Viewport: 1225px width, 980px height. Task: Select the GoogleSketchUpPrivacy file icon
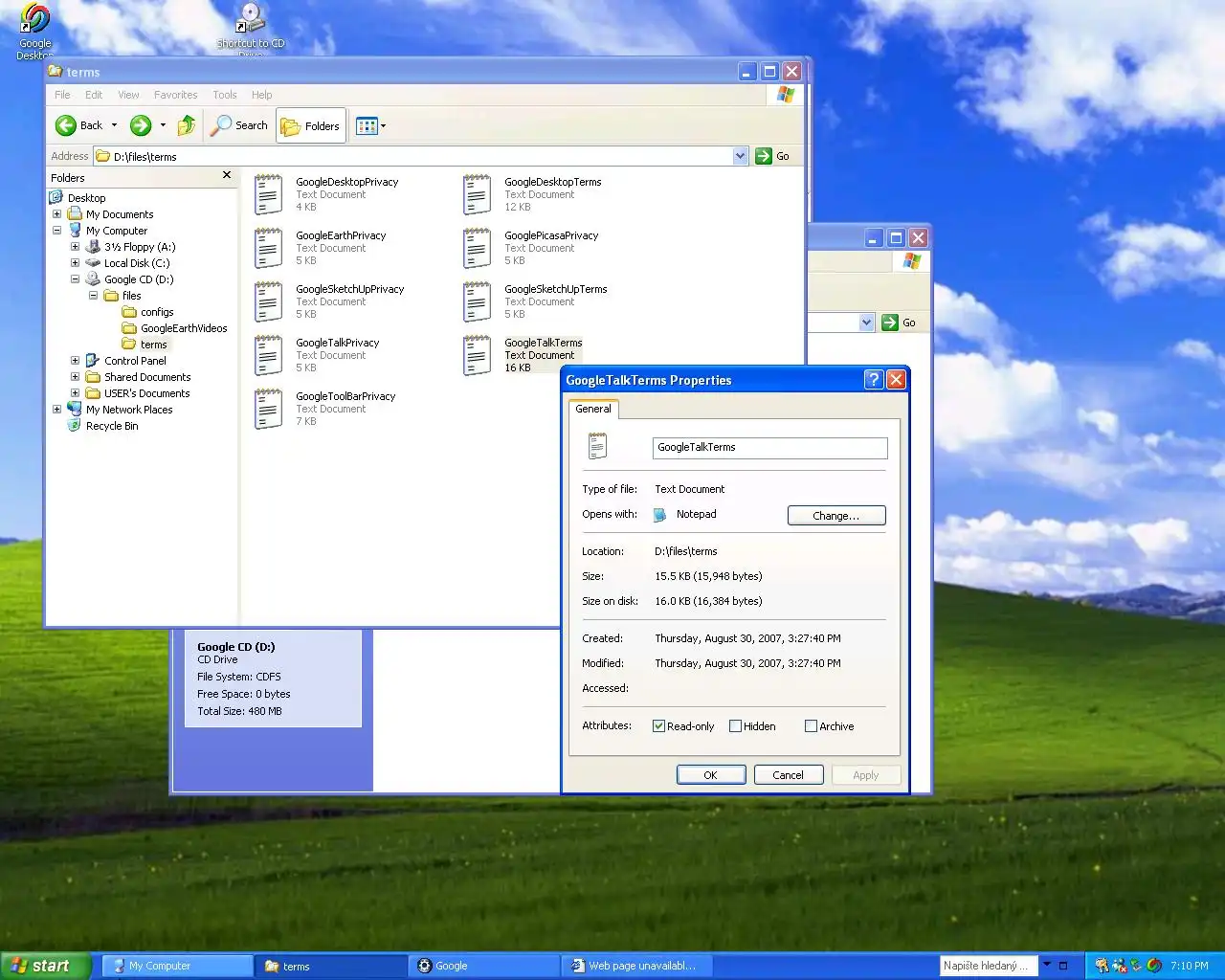pos(269,301)
